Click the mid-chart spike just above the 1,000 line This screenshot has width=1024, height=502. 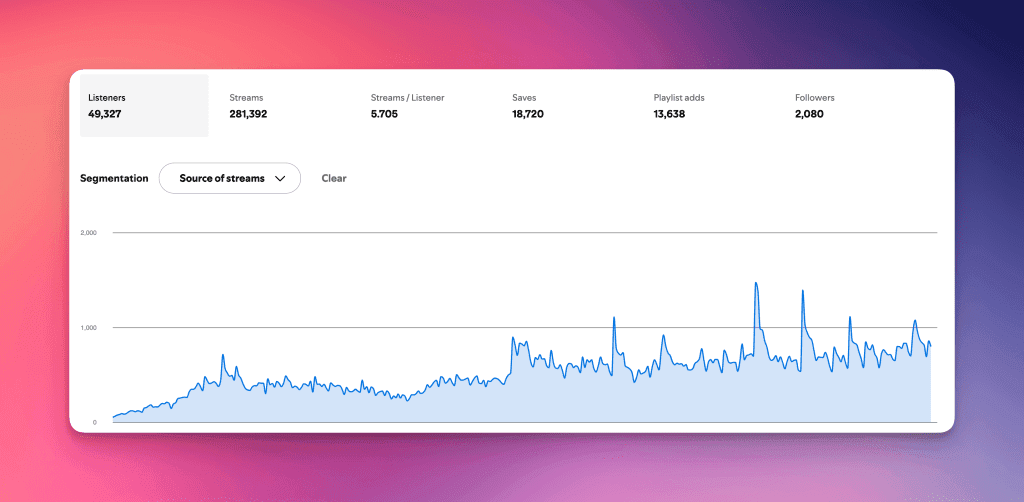point(614,318)
